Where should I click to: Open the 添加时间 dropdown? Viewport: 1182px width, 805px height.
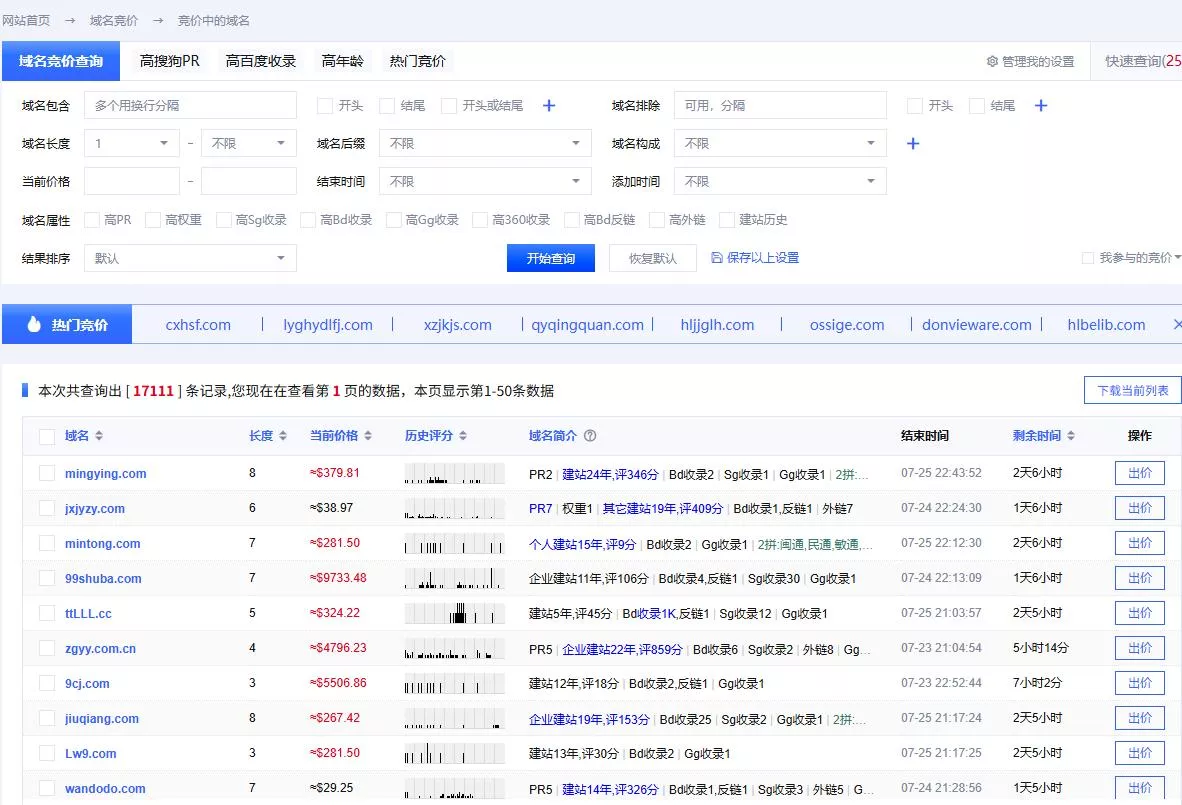click(x=780, y=182)
